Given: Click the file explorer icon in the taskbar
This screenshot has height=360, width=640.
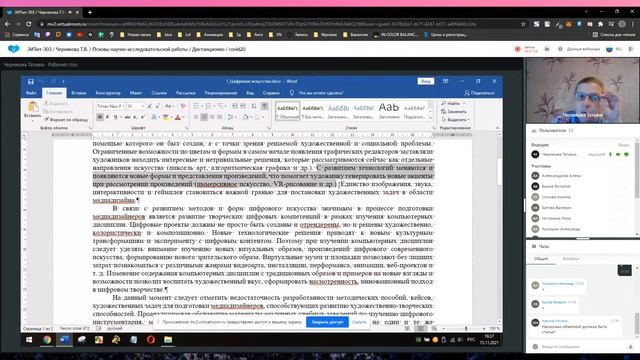Looking at the screenshot, I should [168, 340].
